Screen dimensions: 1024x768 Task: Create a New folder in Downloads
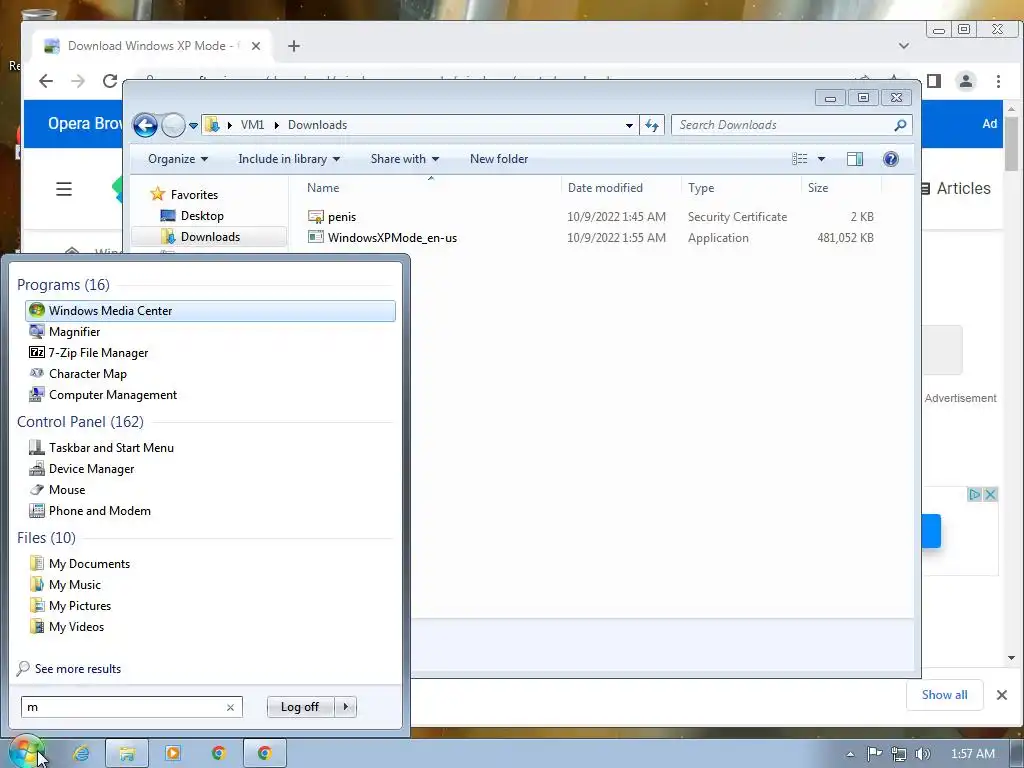[499, 159]
